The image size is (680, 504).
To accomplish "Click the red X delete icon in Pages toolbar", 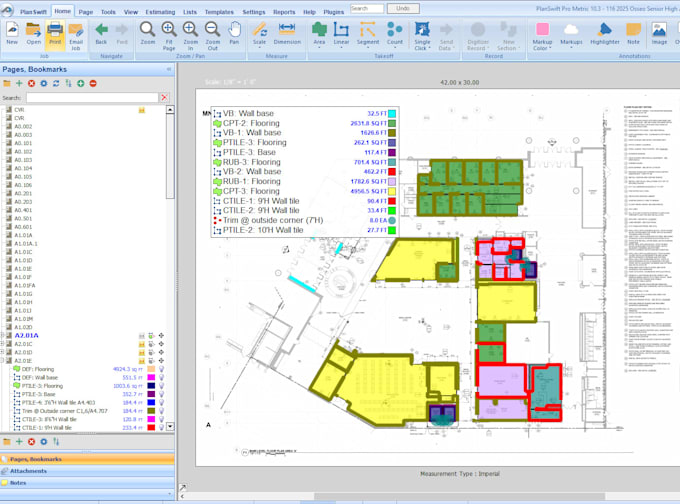I will pyautogui.click(x=31, y=83).
